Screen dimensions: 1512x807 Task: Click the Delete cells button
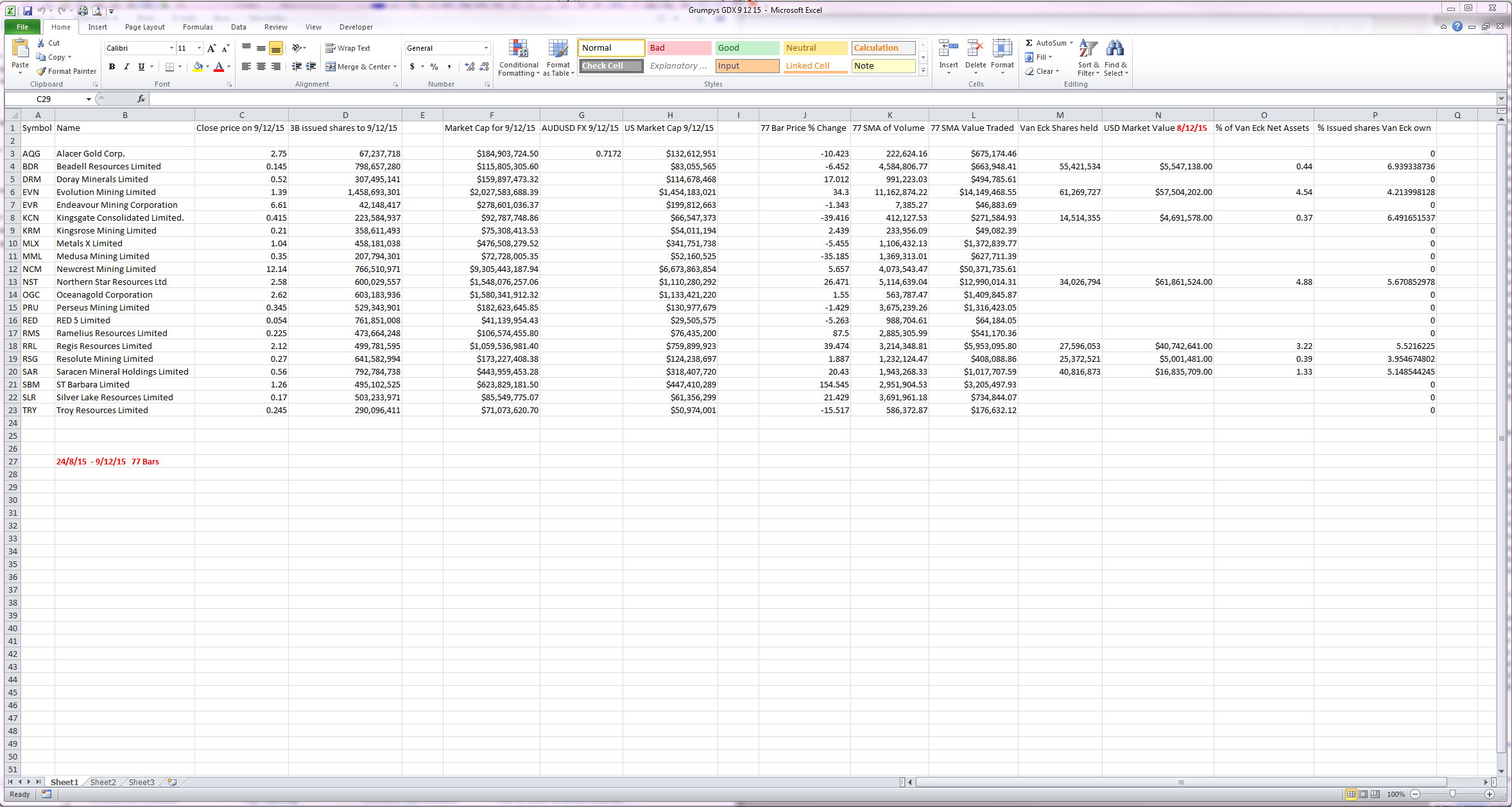[975, 56]
